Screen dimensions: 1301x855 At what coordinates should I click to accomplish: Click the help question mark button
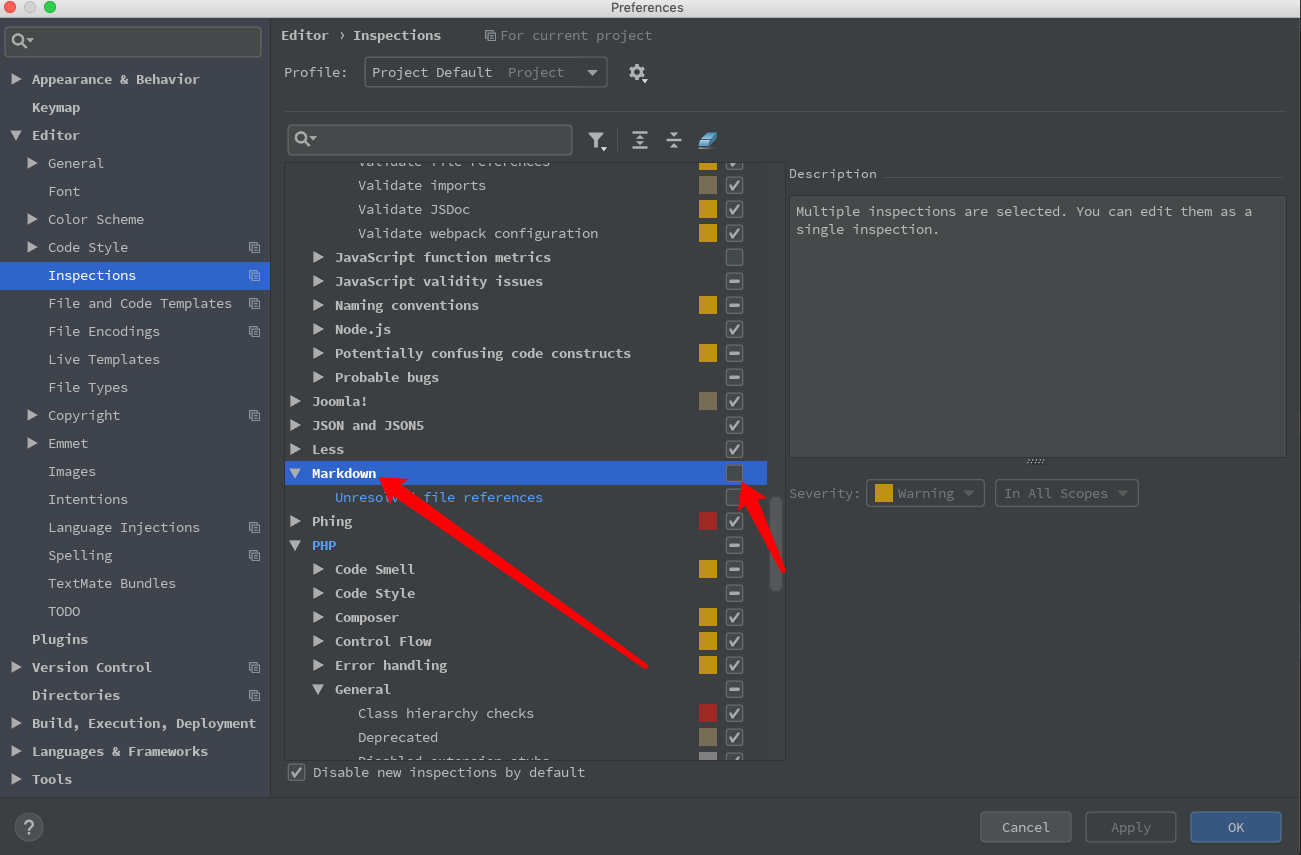[29, 827]
